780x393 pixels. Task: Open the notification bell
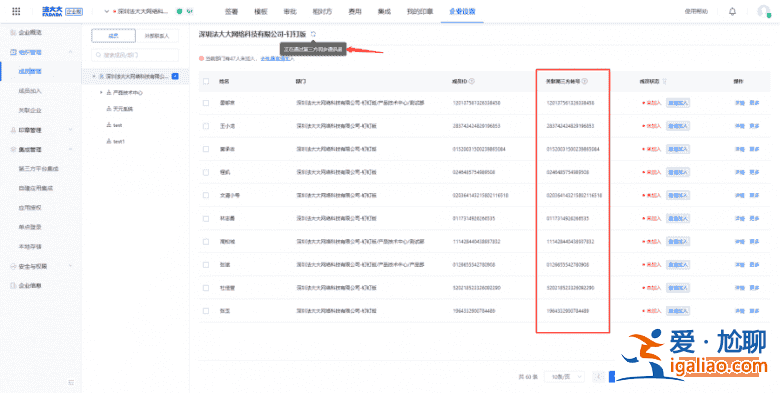[x=732, y=11]
